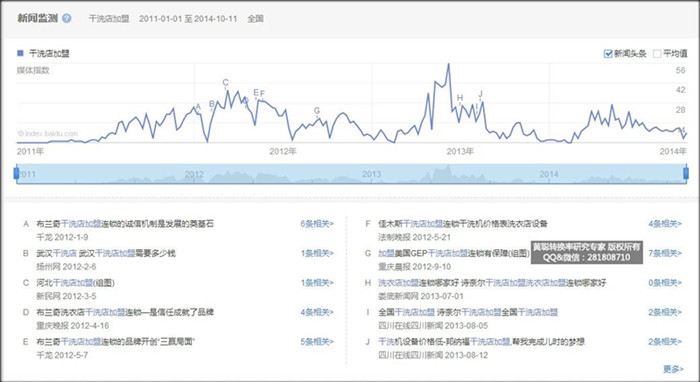Open 1条相关 link for headline C

pyautogui.click(x=317, y=282)
